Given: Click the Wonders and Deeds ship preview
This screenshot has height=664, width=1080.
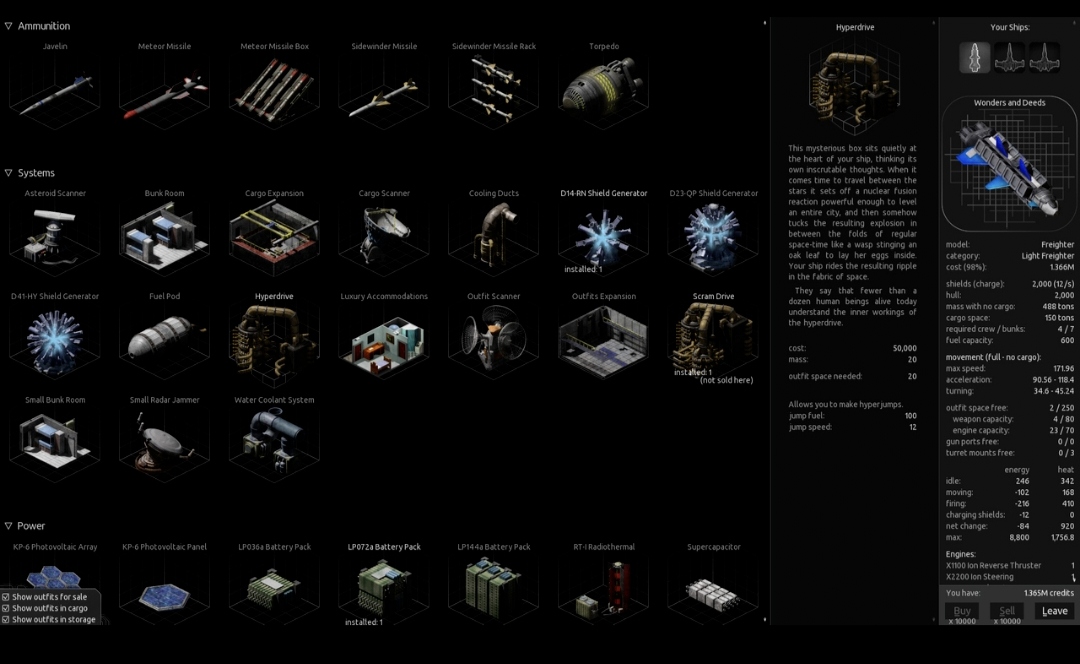Looking at the screenshot, I should (x=1009, y=167).
